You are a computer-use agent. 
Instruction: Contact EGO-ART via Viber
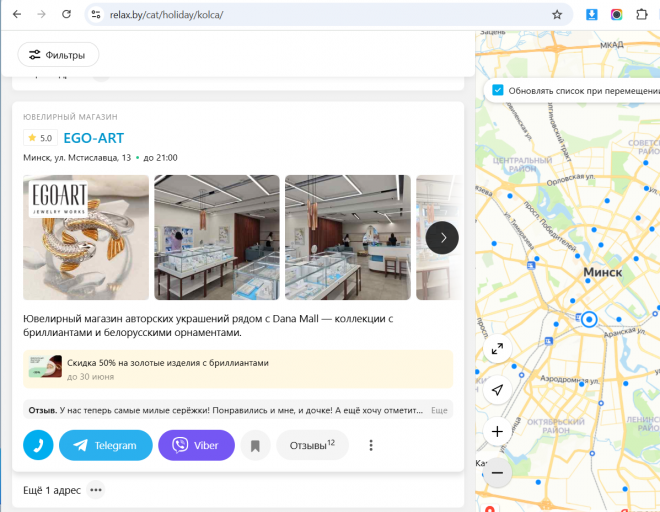point(197,445)
